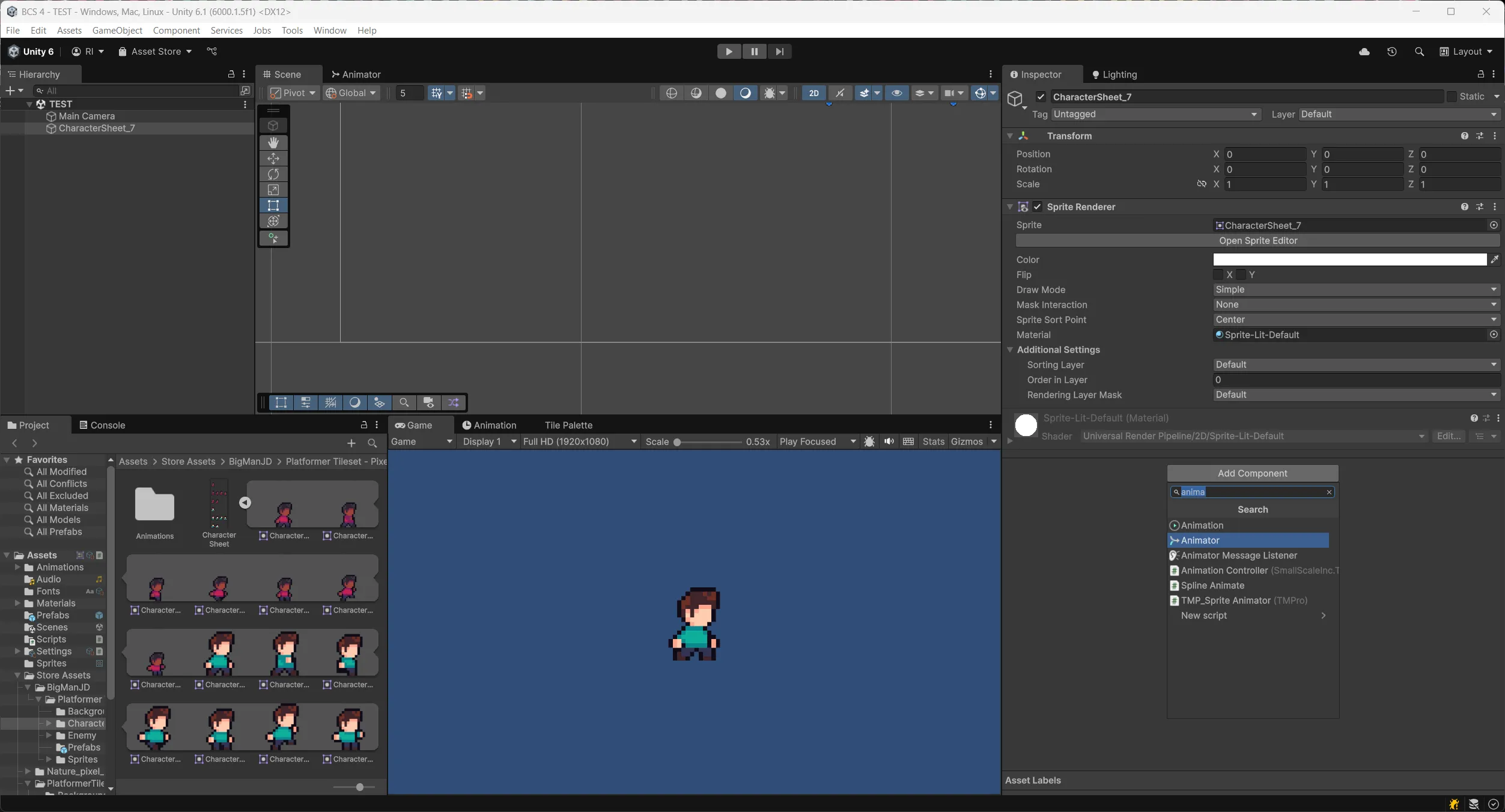Enable Flip X checkbox

1218,274
